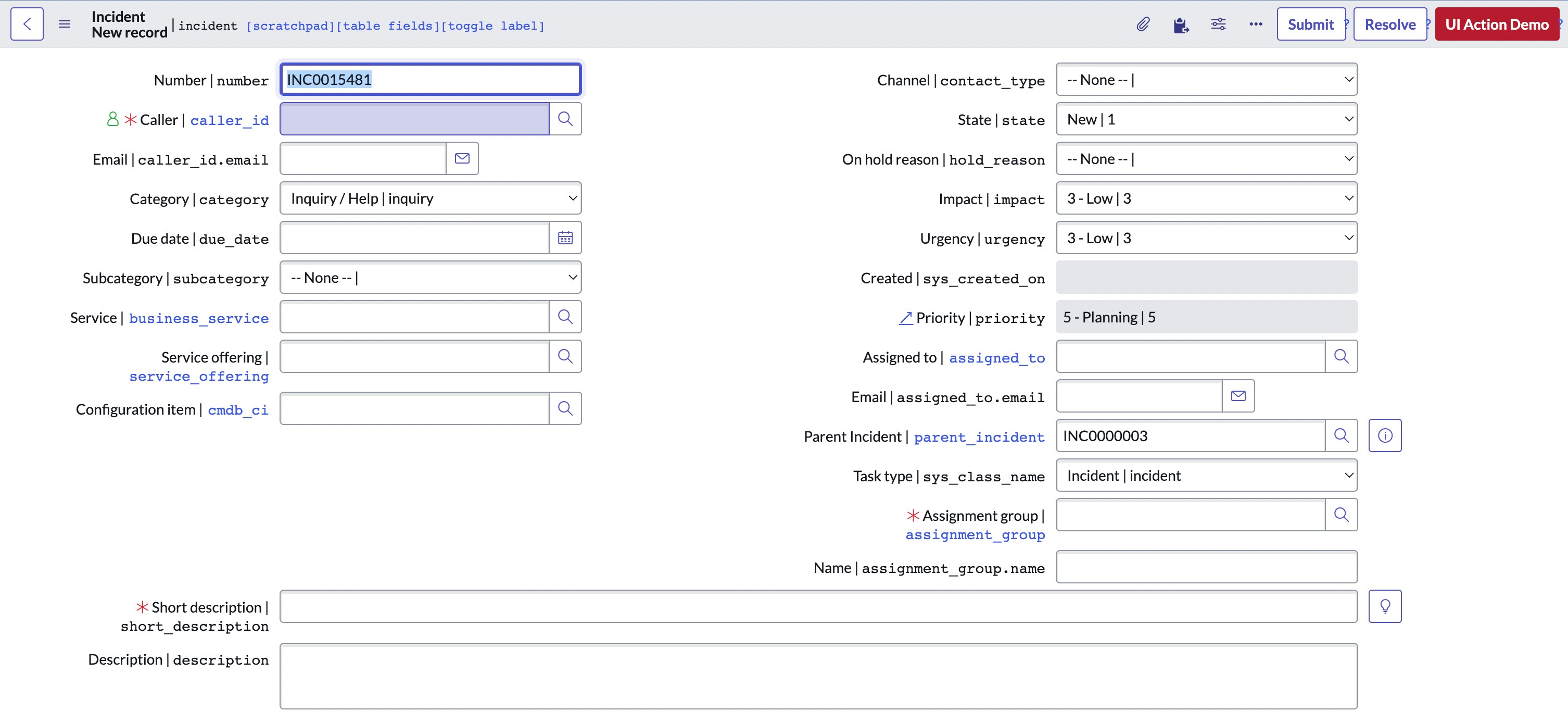Click the Resolve button

coord(1390,24)
